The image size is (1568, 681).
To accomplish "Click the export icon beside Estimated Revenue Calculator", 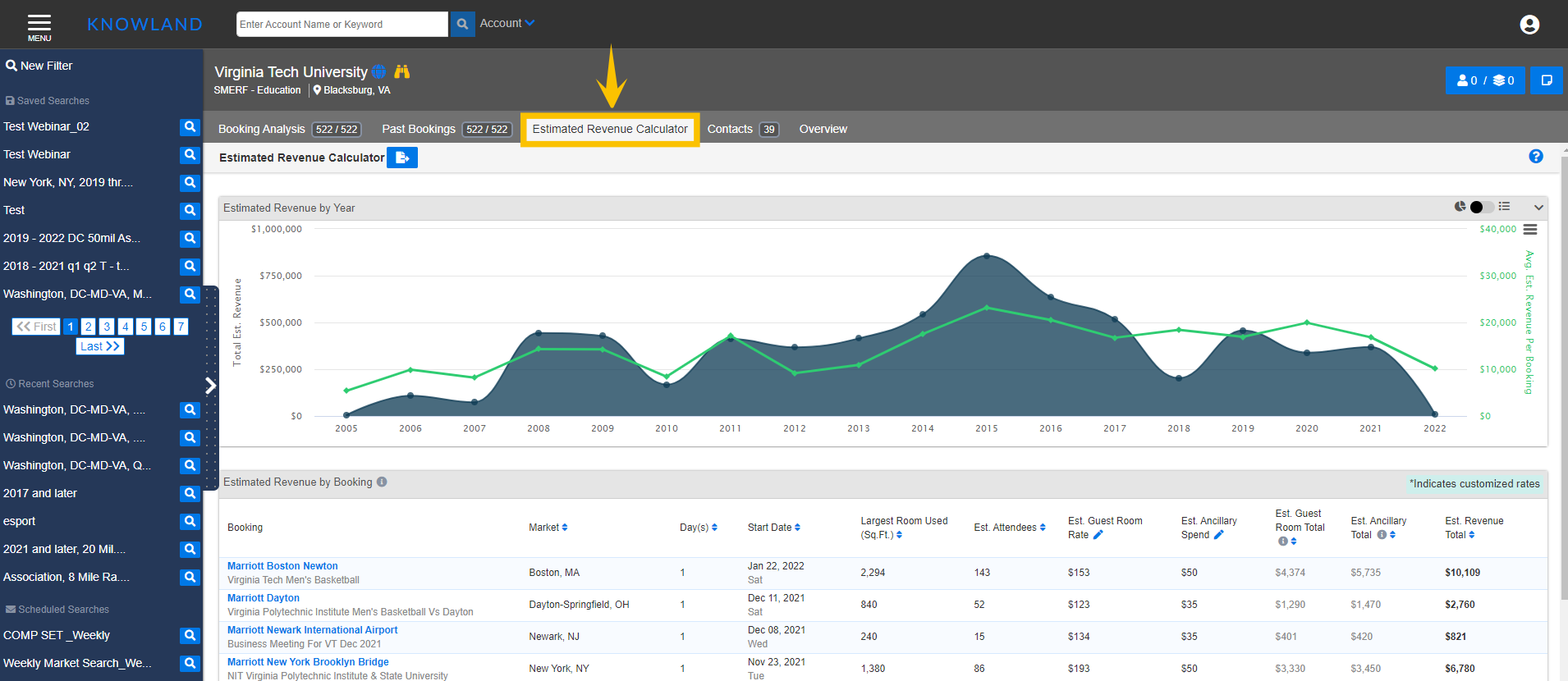I will pos(402,158).
